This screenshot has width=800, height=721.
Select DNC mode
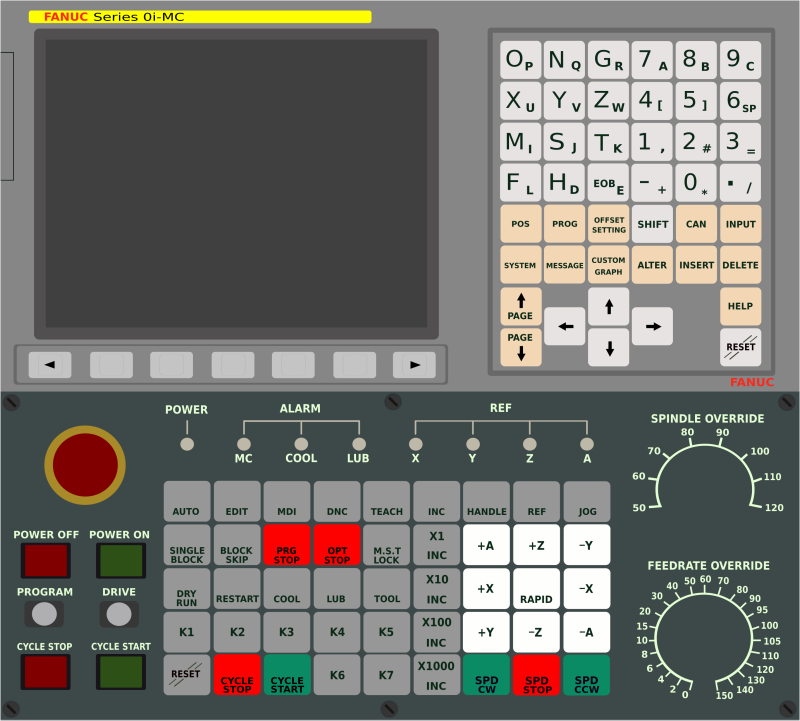pyautogui.click(x=337, y=501)
